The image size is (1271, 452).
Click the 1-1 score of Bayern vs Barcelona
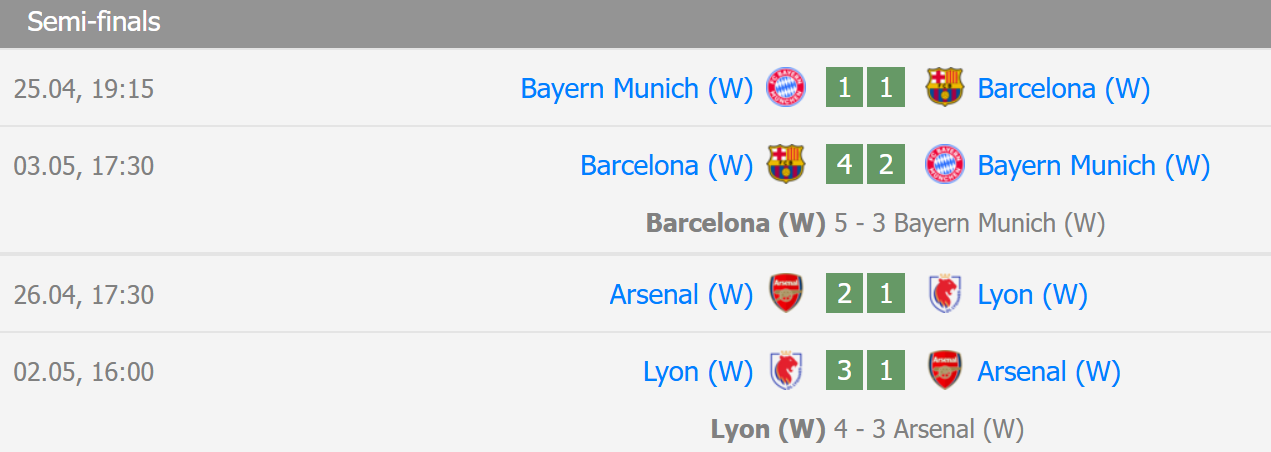point(865,88)
